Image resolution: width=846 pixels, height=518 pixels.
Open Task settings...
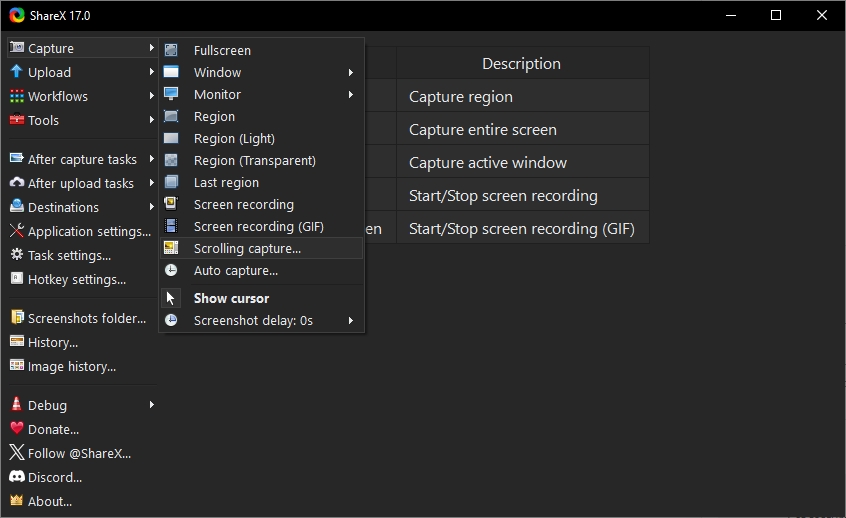pyautogui.click(x=82, y=255)
